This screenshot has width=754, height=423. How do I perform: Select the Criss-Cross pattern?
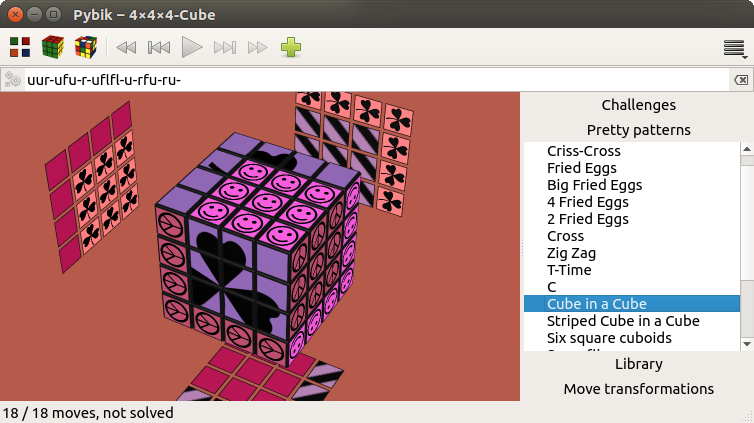tap(632, 151)
